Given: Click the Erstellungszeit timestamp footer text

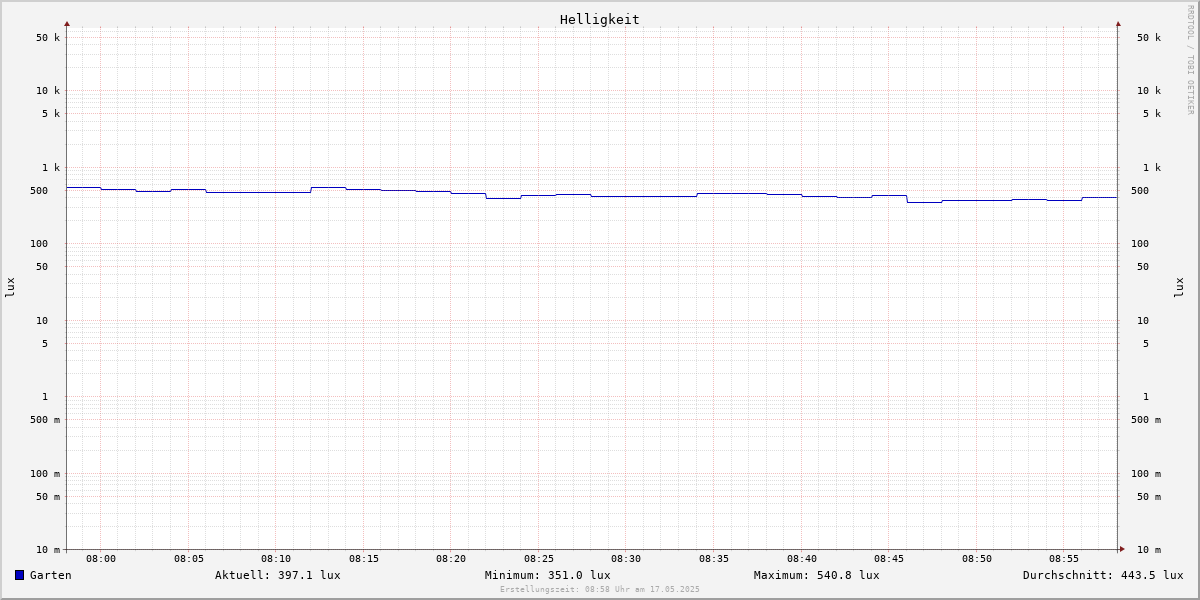Looking at the screenshot, I should (x=600, y=589).
